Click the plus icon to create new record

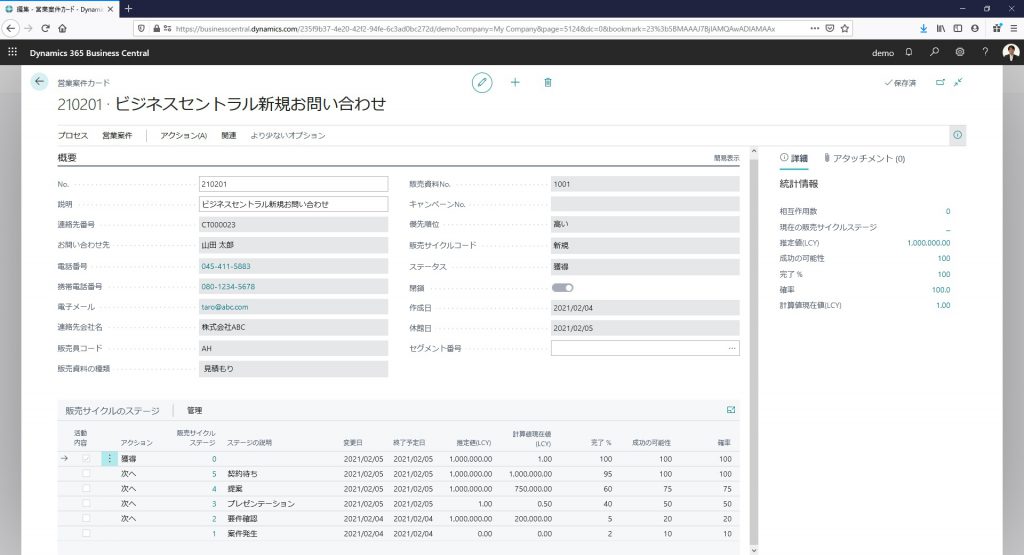coord(515,82)
